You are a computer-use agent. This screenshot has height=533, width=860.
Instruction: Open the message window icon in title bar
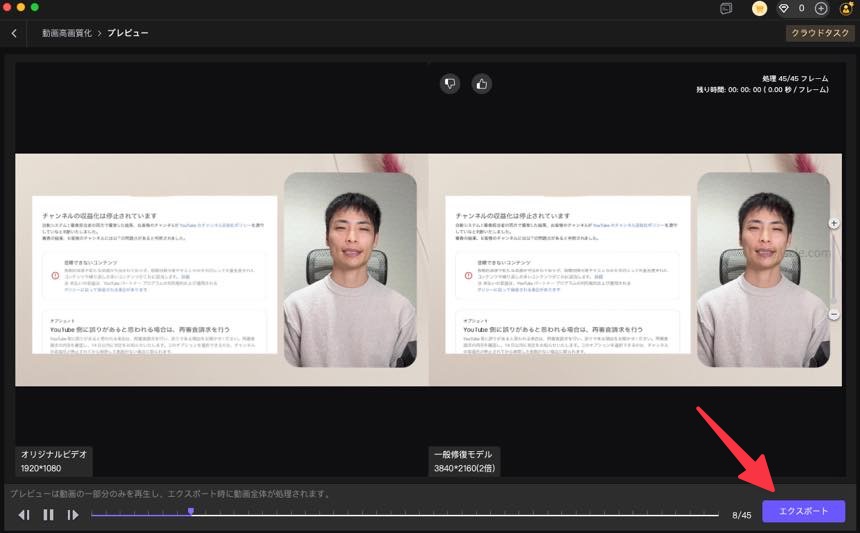click(x=726, y=8)
